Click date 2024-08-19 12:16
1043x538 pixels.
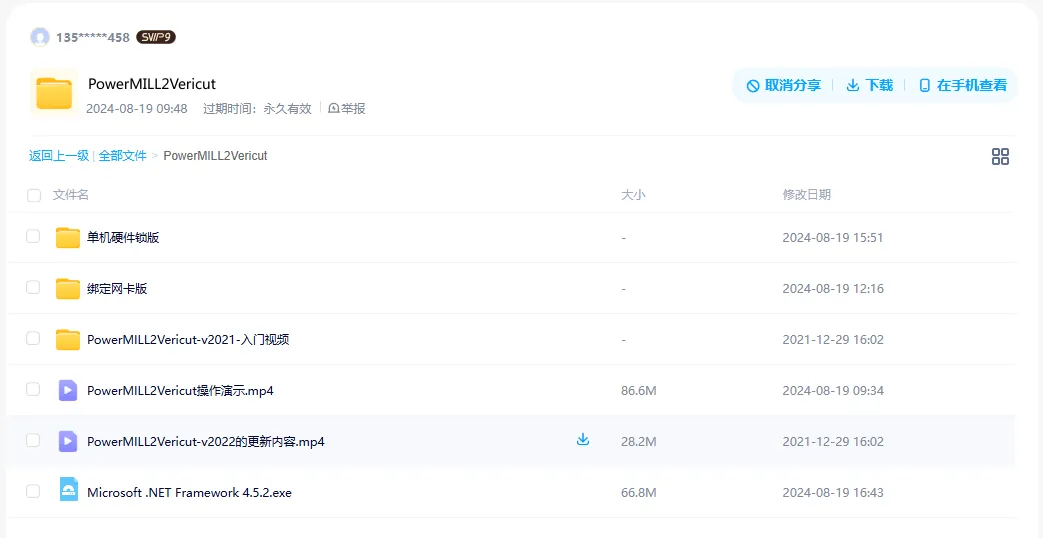(833, 289)
